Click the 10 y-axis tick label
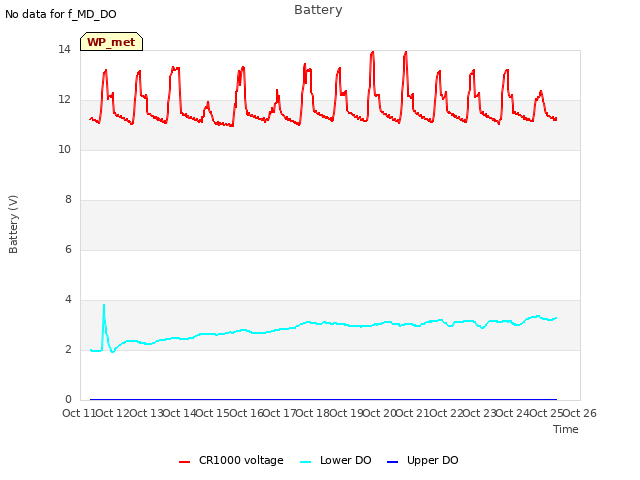640x480 pixels. pyautogui.click(x=64, y=149)
